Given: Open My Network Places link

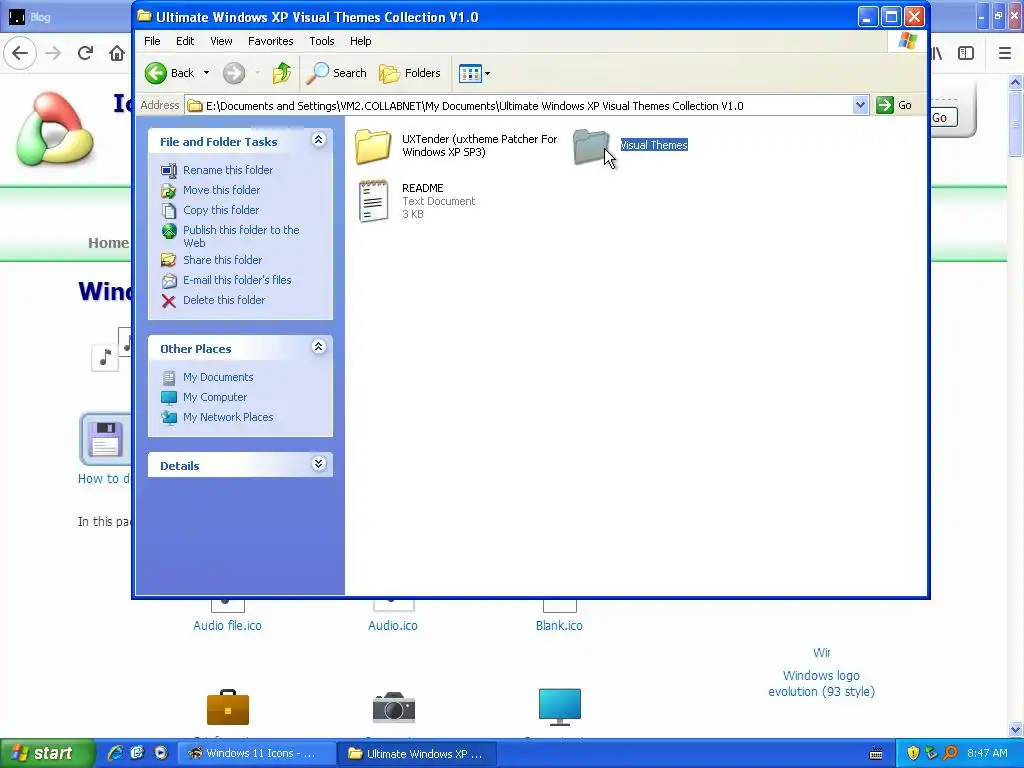Looking at the screenshot, I should click(x=228, y=417).
